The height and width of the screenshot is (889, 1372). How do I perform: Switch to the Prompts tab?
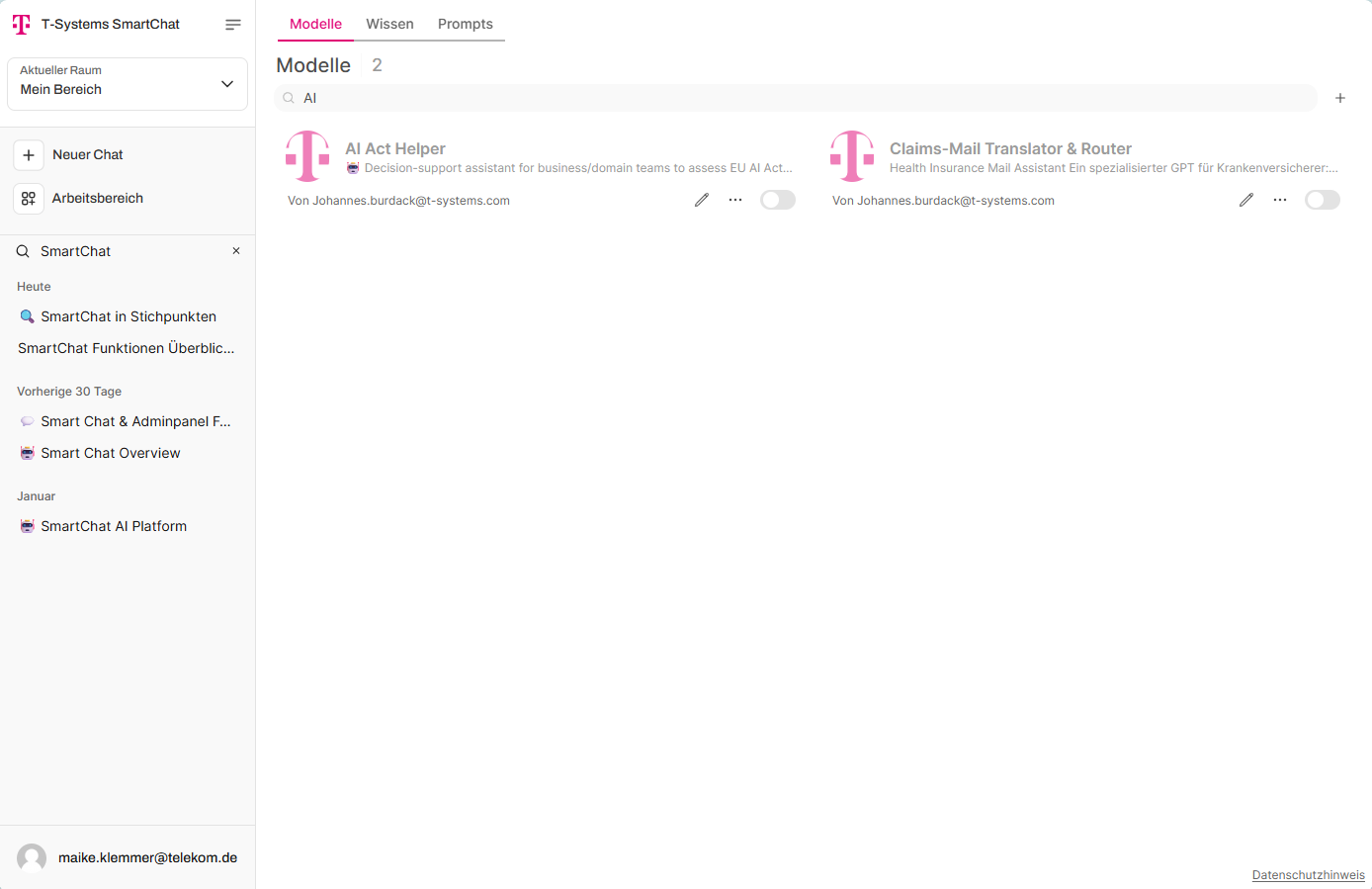(466, 24)
